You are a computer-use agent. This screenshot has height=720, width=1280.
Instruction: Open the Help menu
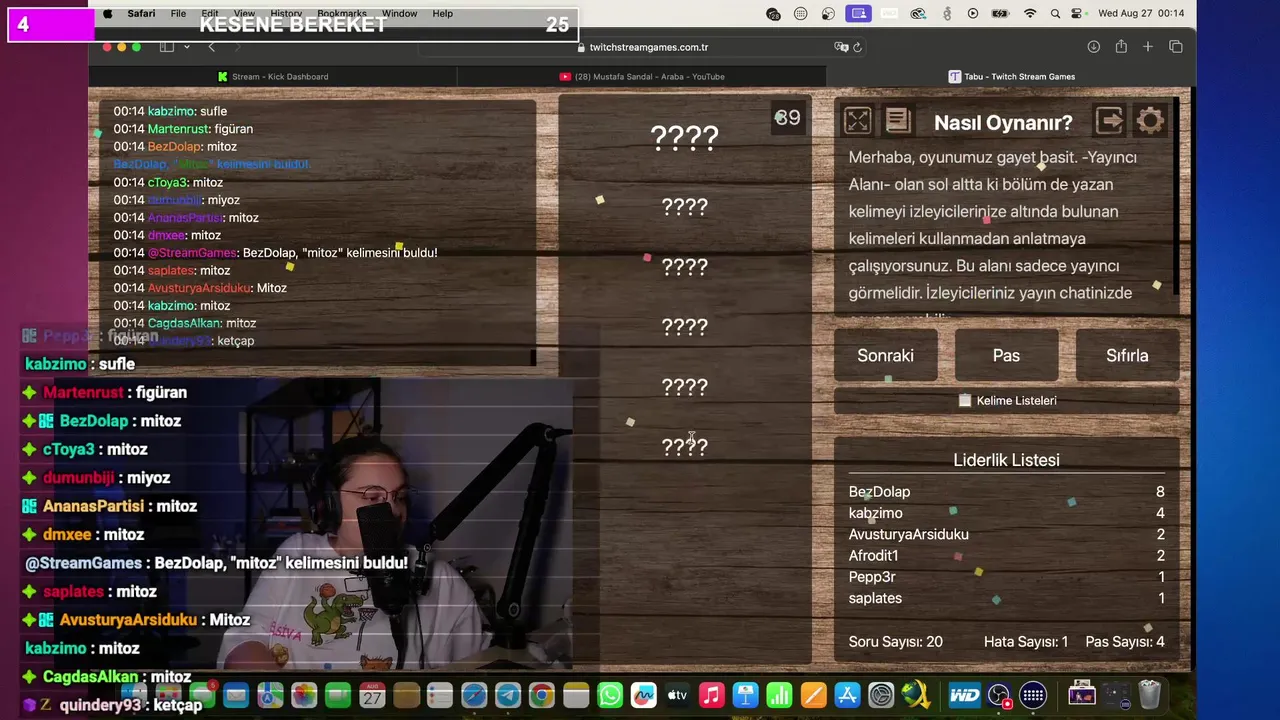click(442, 14)
